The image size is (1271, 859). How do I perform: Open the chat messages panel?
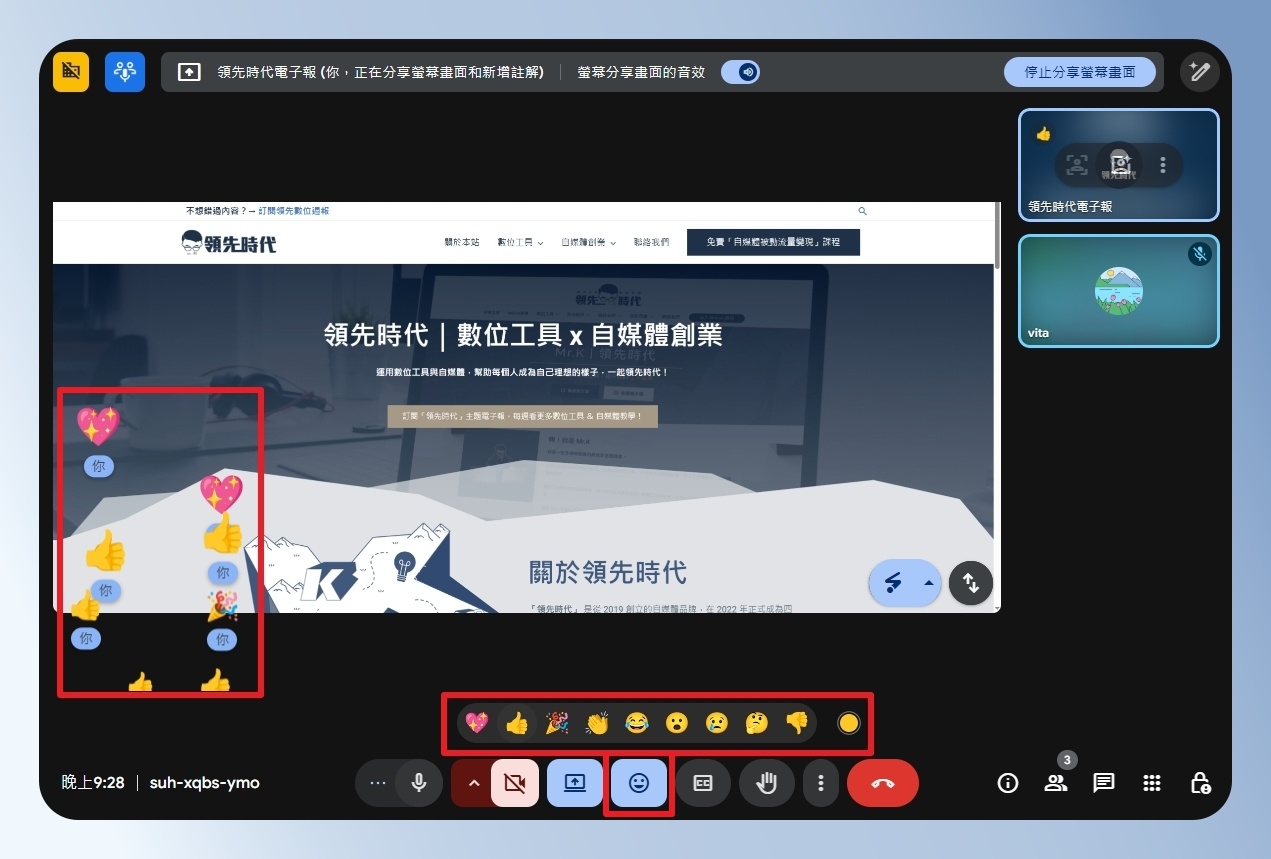pyautogui.click(x=1104, y=783)
